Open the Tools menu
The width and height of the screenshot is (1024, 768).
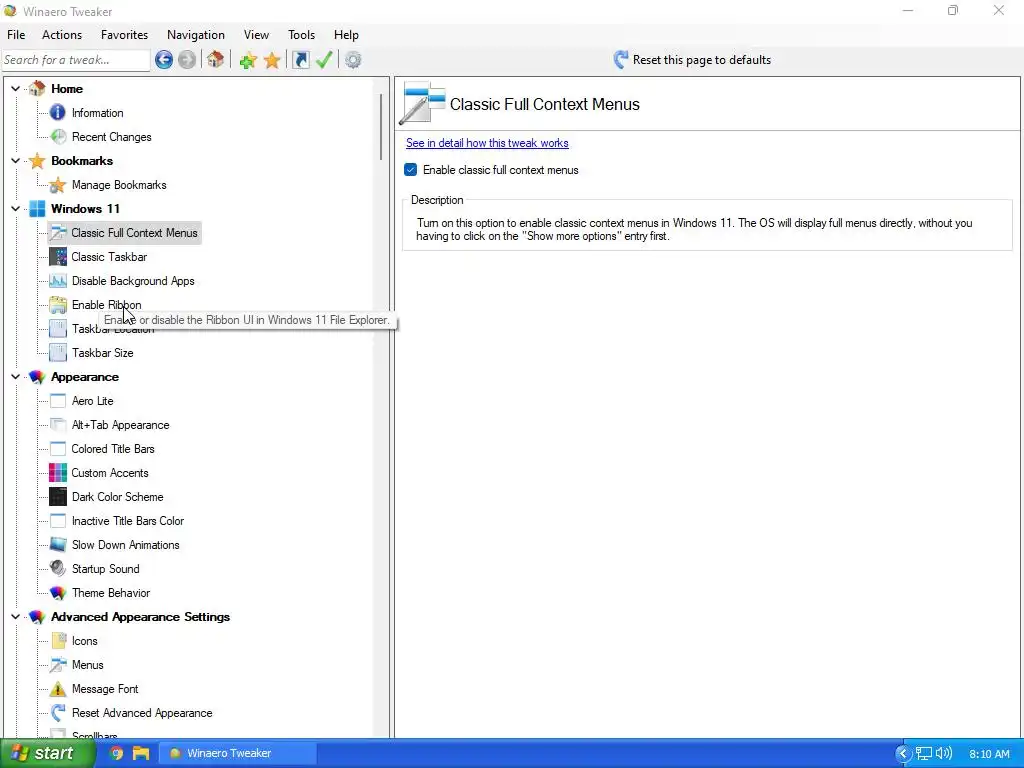point(302,35)
